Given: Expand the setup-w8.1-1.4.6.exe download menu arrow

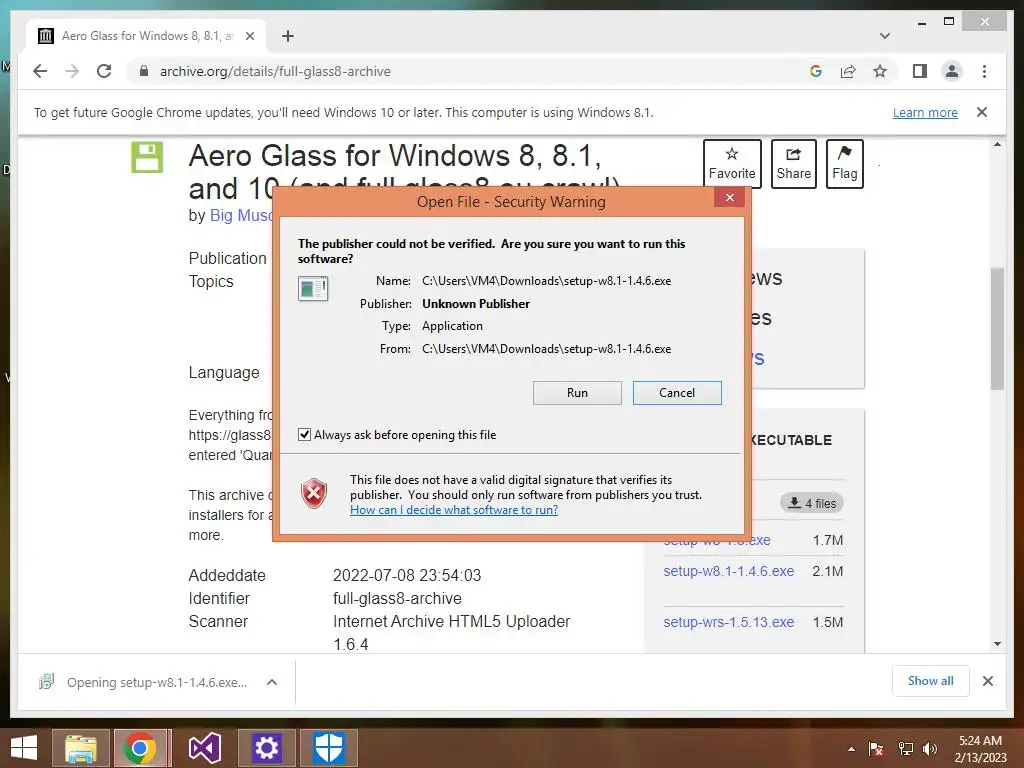Looking at the screenshot, I should point(272,682).
